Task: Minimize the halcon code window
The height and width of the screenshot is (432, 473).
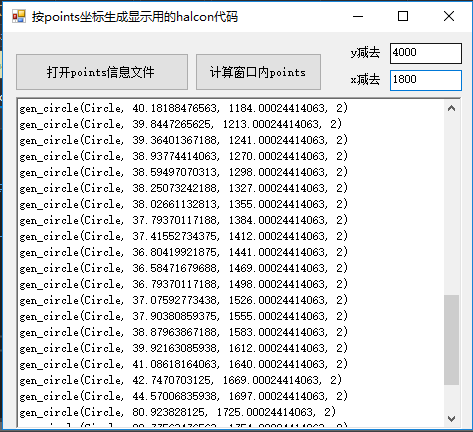Action: click(358, 16)
